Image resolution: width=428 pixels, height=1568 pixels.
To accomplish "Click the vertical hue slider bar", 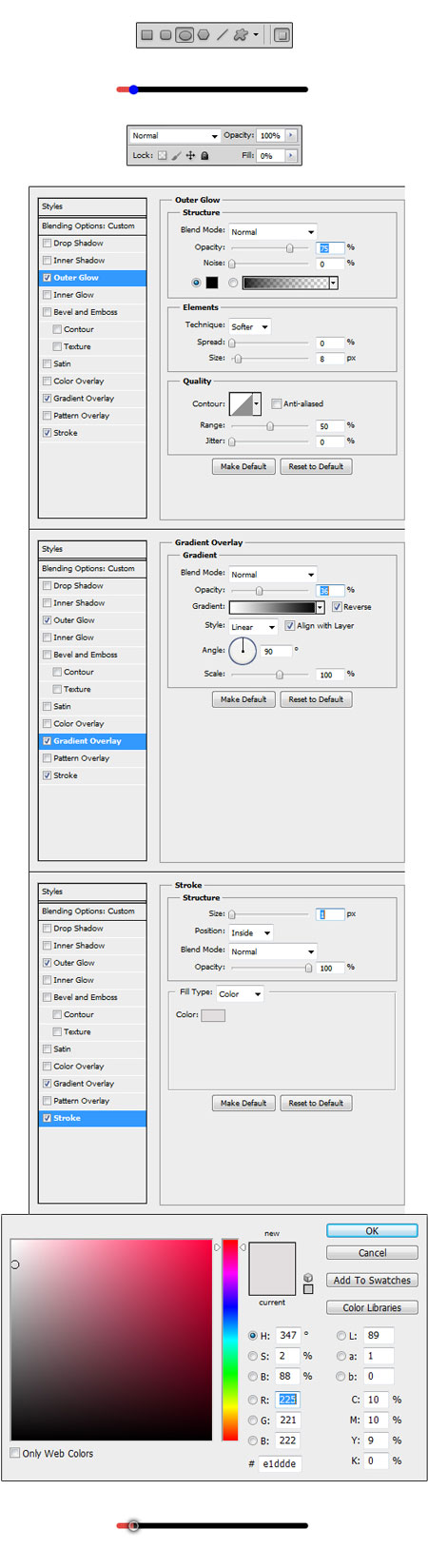I will pyautogui.click(x=230, y=1339).
